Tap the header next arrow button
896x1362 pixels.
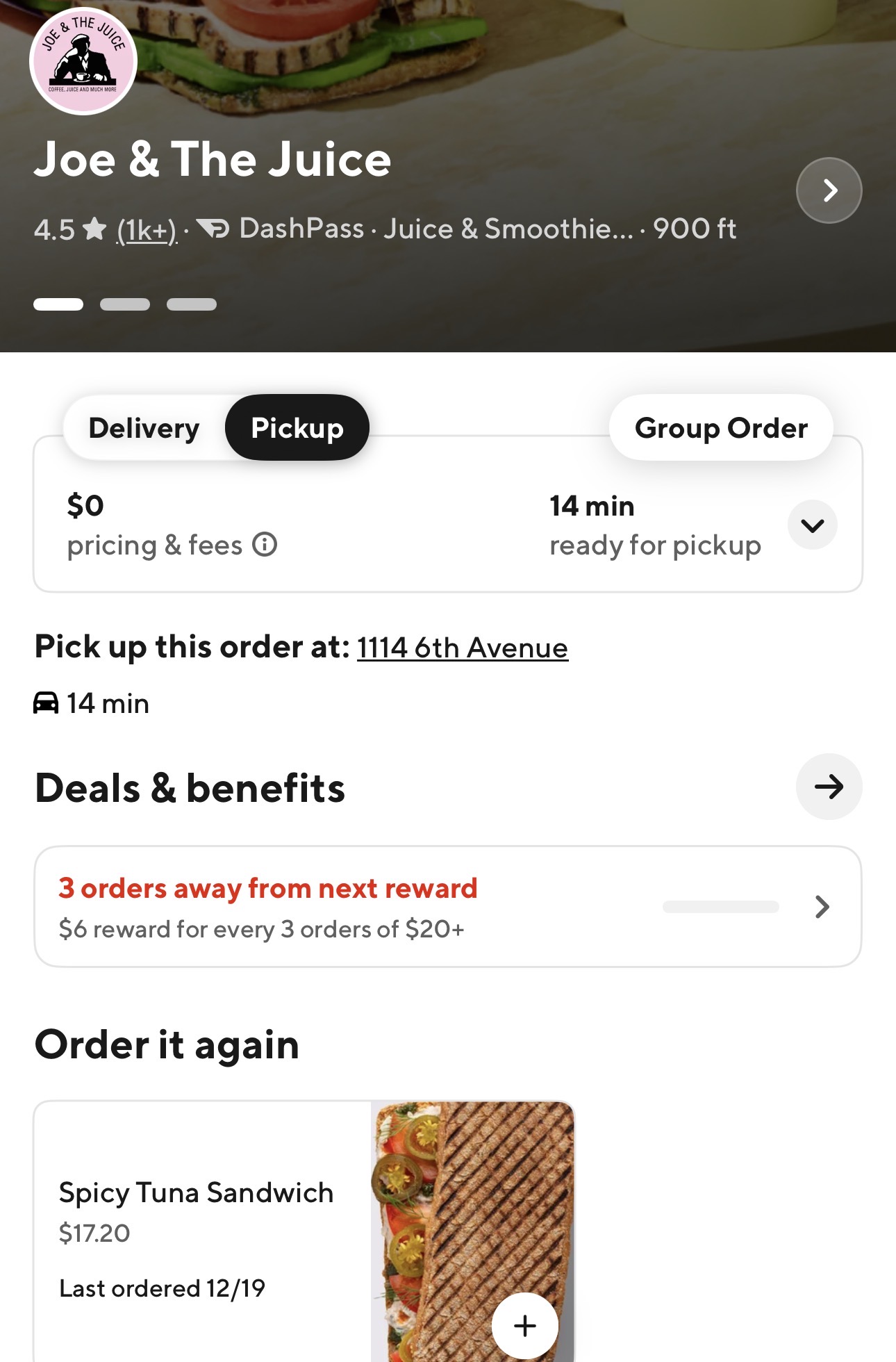829,190
